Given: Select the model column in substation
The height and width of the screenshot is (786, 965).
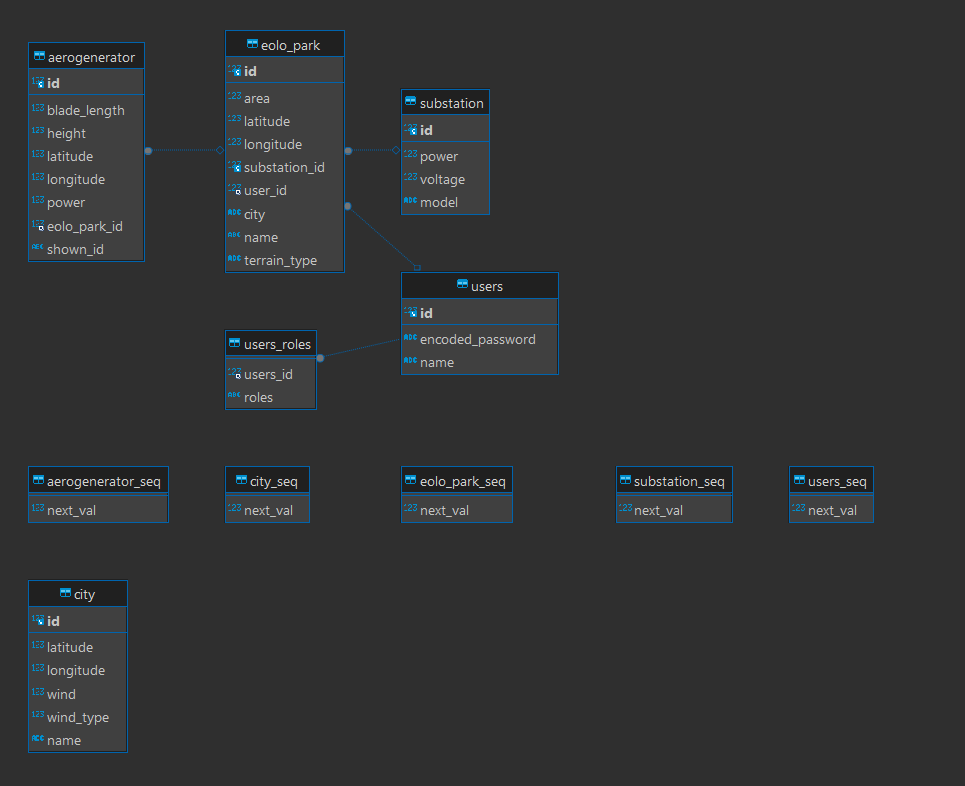Looking at the screenshot, I should (446, 202).
